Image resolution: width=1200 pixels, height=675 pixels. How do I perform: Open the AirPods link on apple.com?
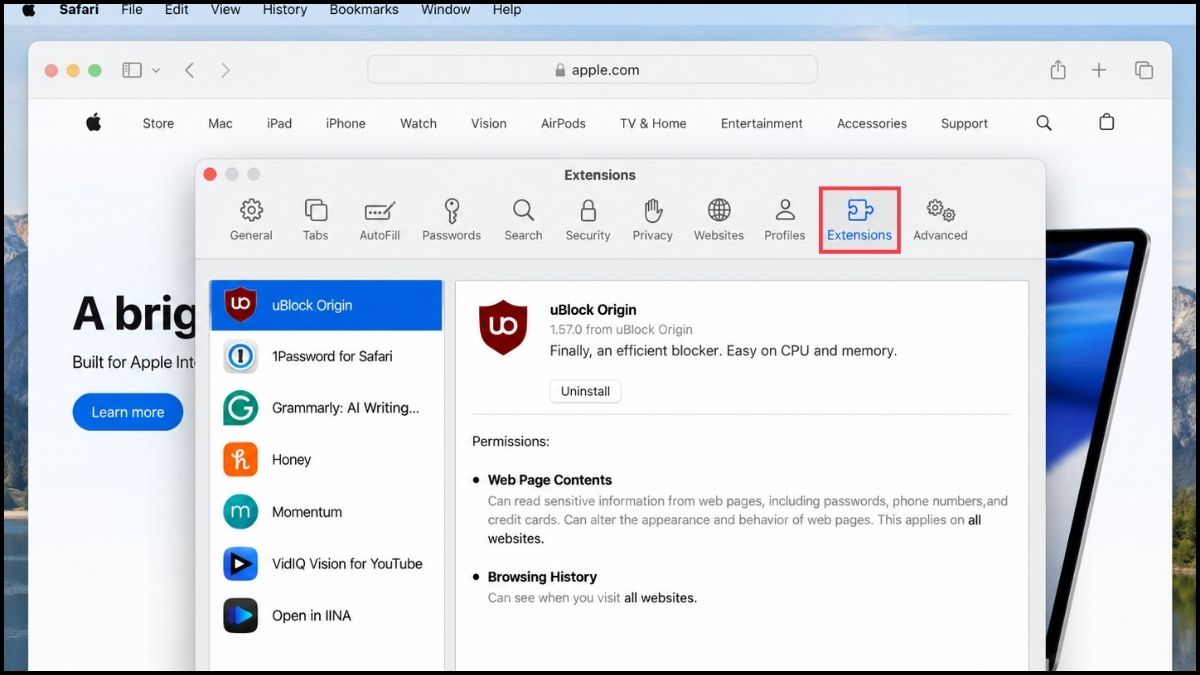[563, 124]
